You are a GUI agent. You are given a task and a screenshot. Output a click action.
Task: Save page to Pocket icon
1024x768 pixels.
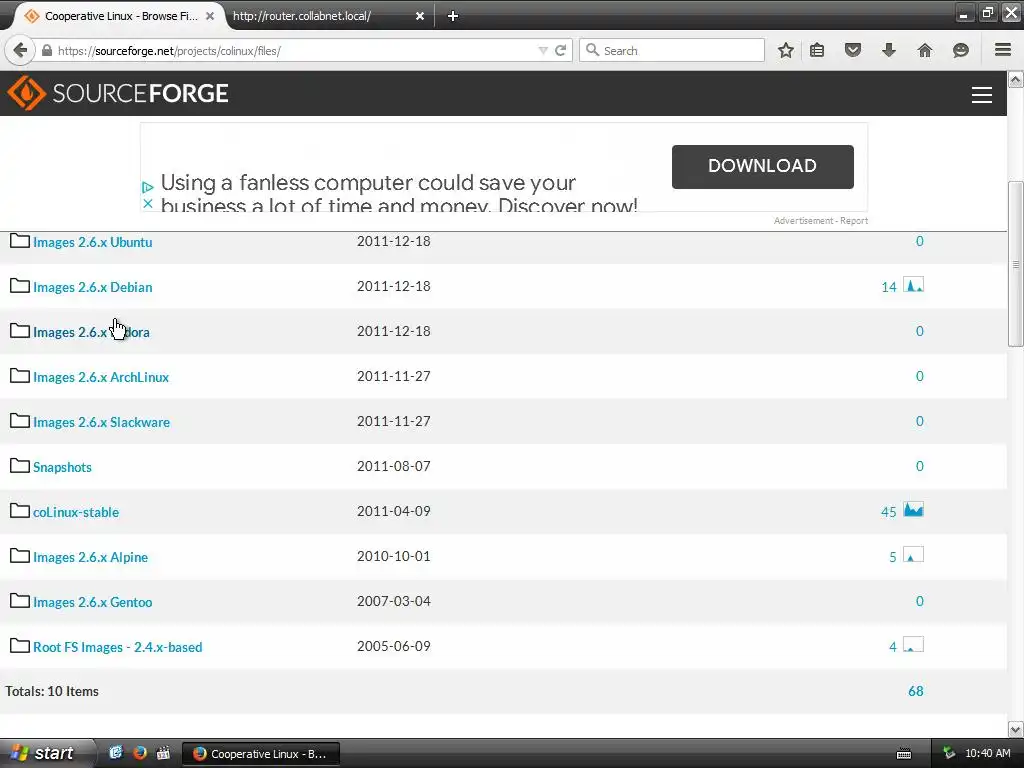[853, 50]
